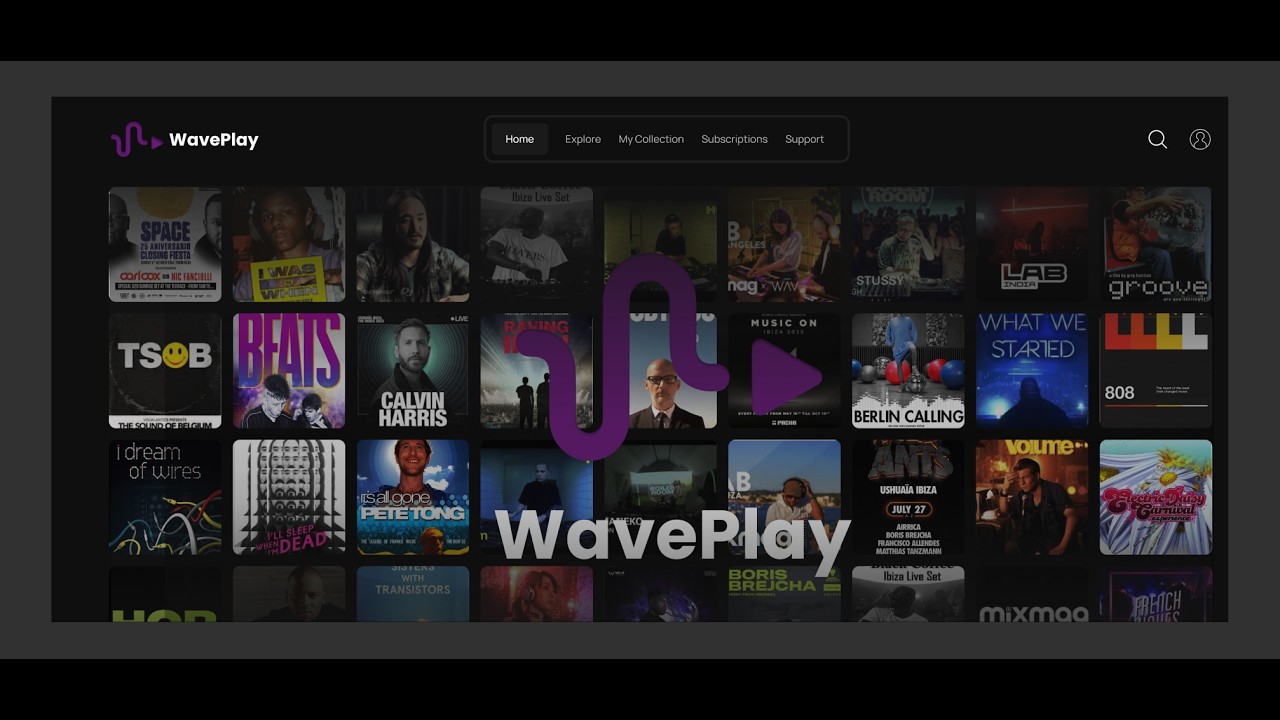Select the Pete Tong thumbnail

point(413,497)
